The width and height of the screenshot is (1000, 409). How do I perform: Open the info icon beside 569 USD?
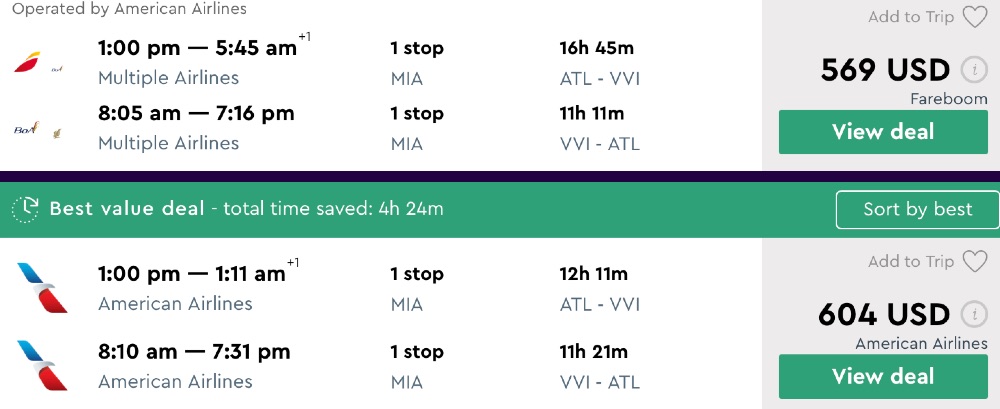coord(972,70)
